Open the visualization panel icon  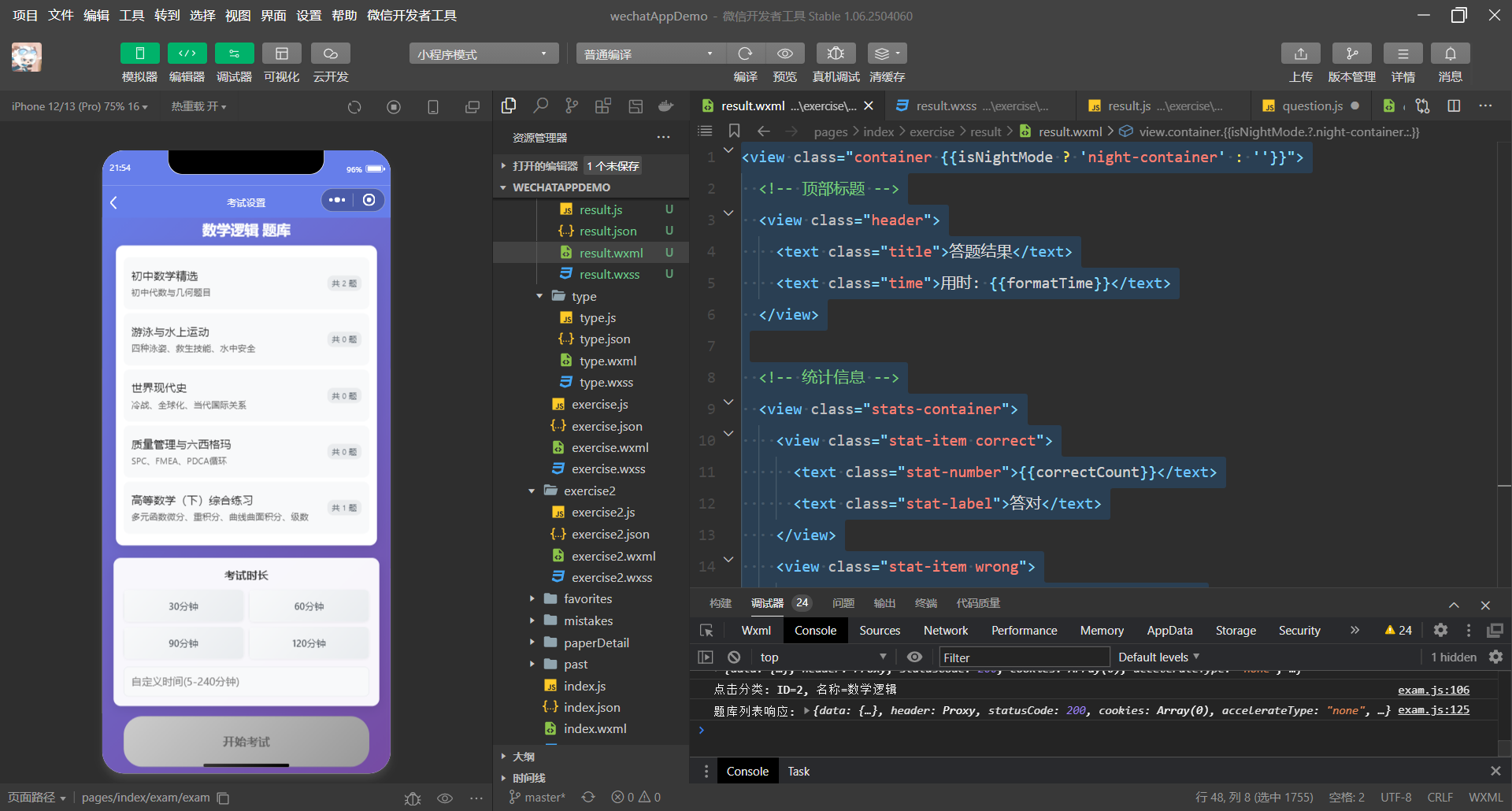(281, 54)
